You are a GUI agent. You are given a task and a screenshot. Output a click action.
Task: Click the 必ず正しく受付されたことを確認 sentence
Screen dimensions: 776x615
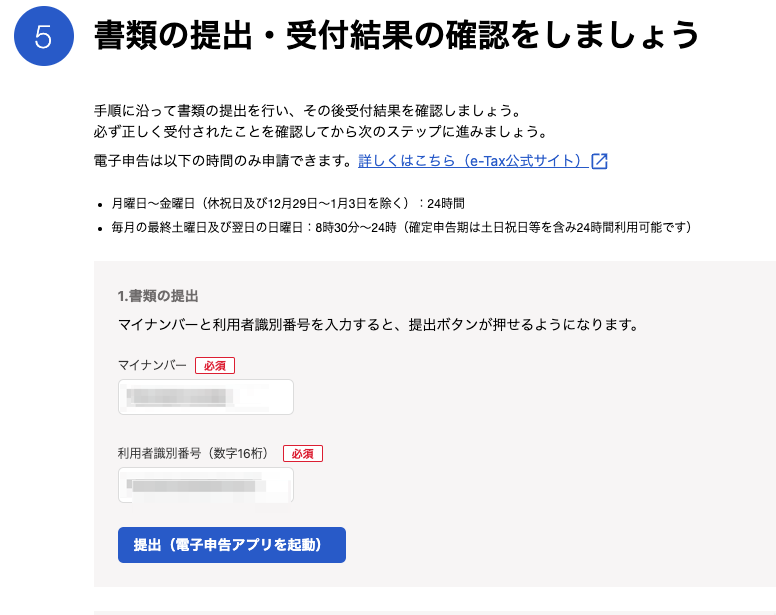[x=321, y=132]
